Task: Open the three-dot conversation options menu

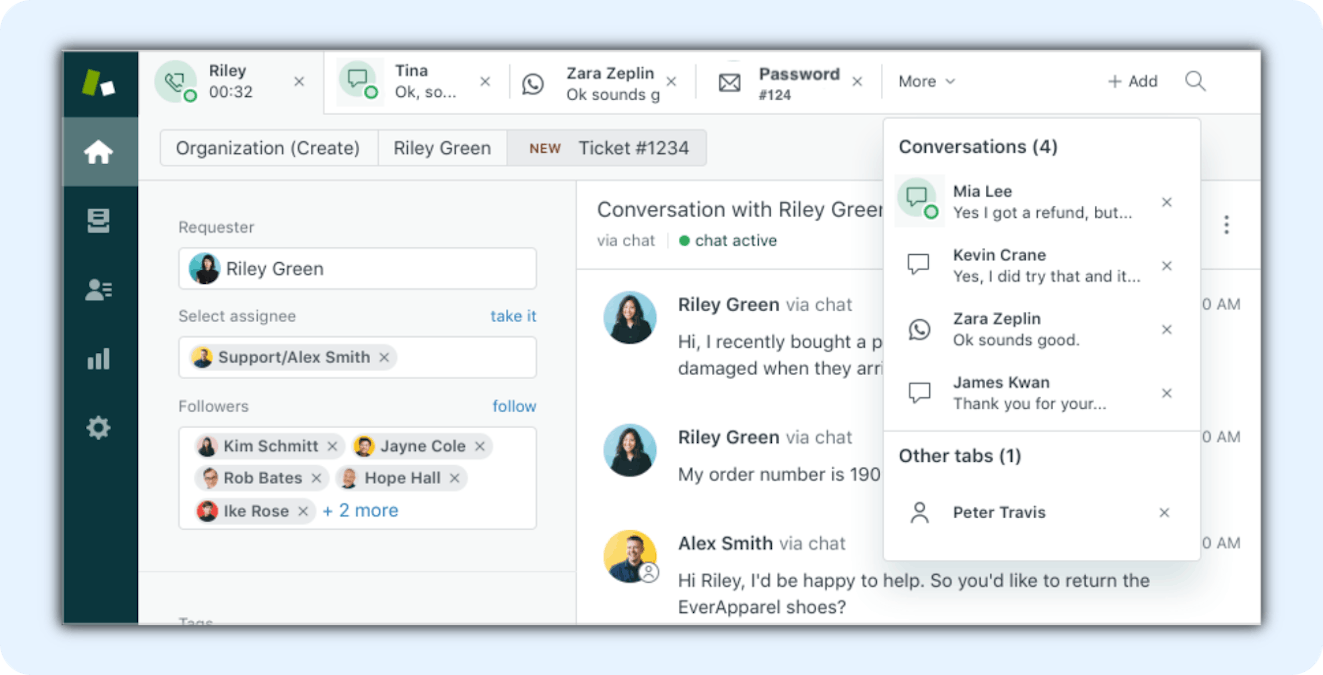Action: point(1226,225)
